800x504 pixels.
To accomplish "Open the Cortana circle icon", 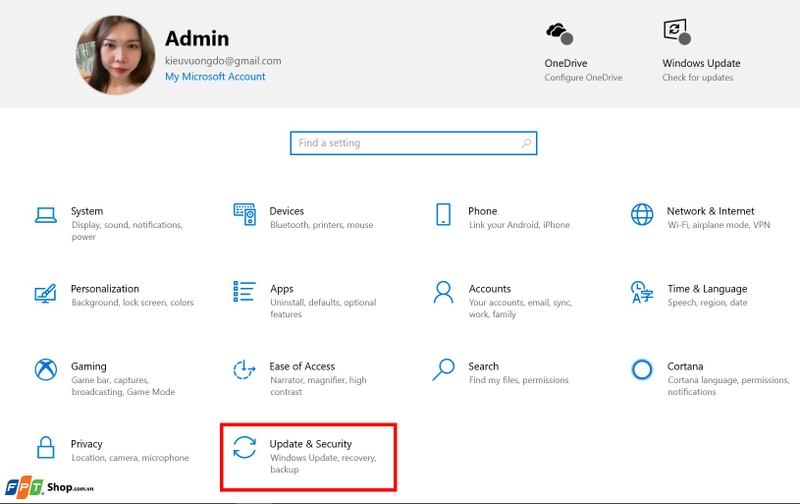I will coord(642,369).
